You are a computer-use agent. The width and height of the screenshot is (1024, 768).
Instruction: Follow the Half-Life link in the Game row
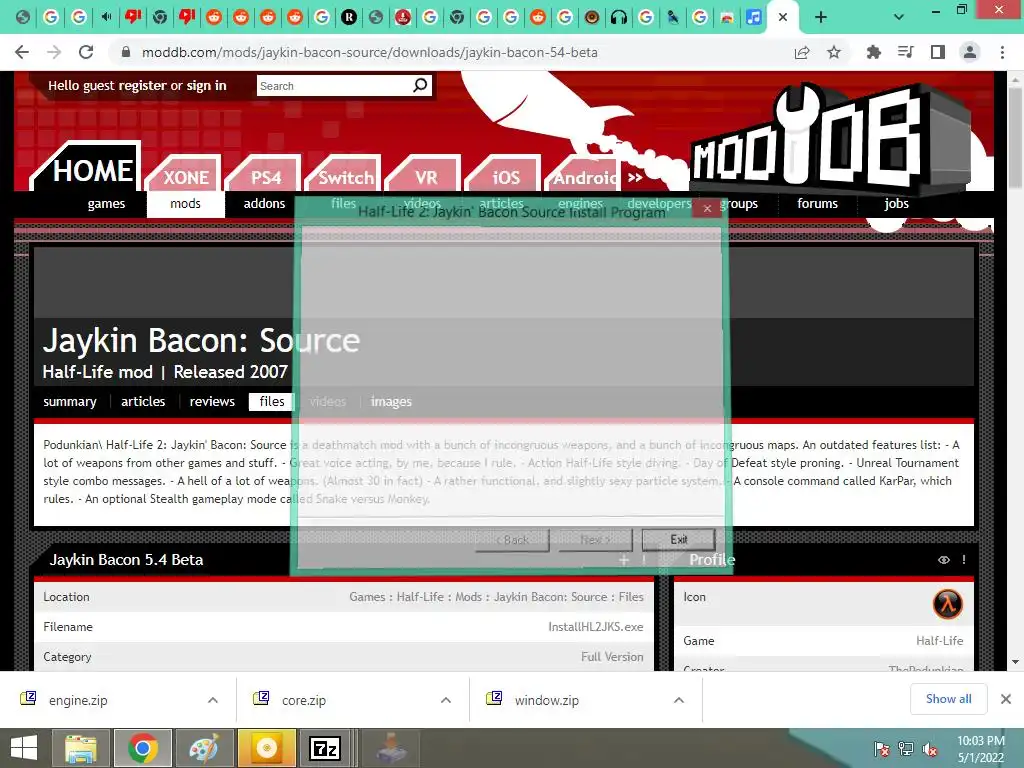coord(939,641)
